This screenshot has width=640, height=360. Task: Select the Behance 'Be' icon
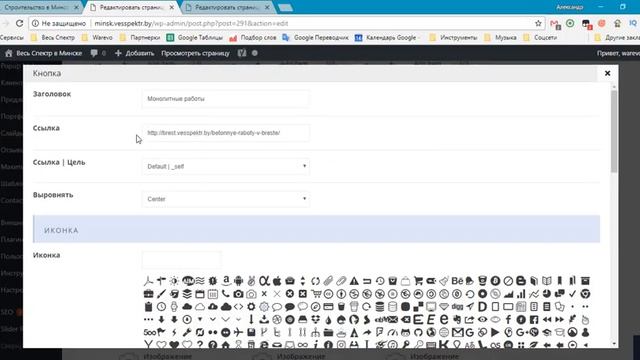(x=458, y=281)
